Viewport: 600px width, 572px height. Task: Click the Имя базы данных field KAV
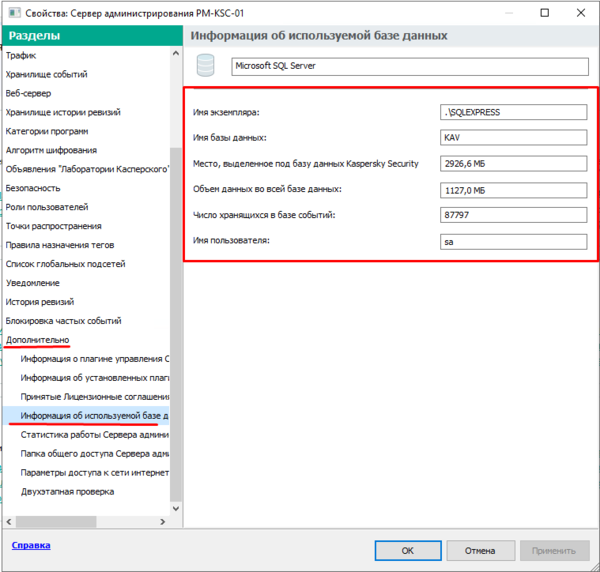pyautogui.click(x=514, y=137)
